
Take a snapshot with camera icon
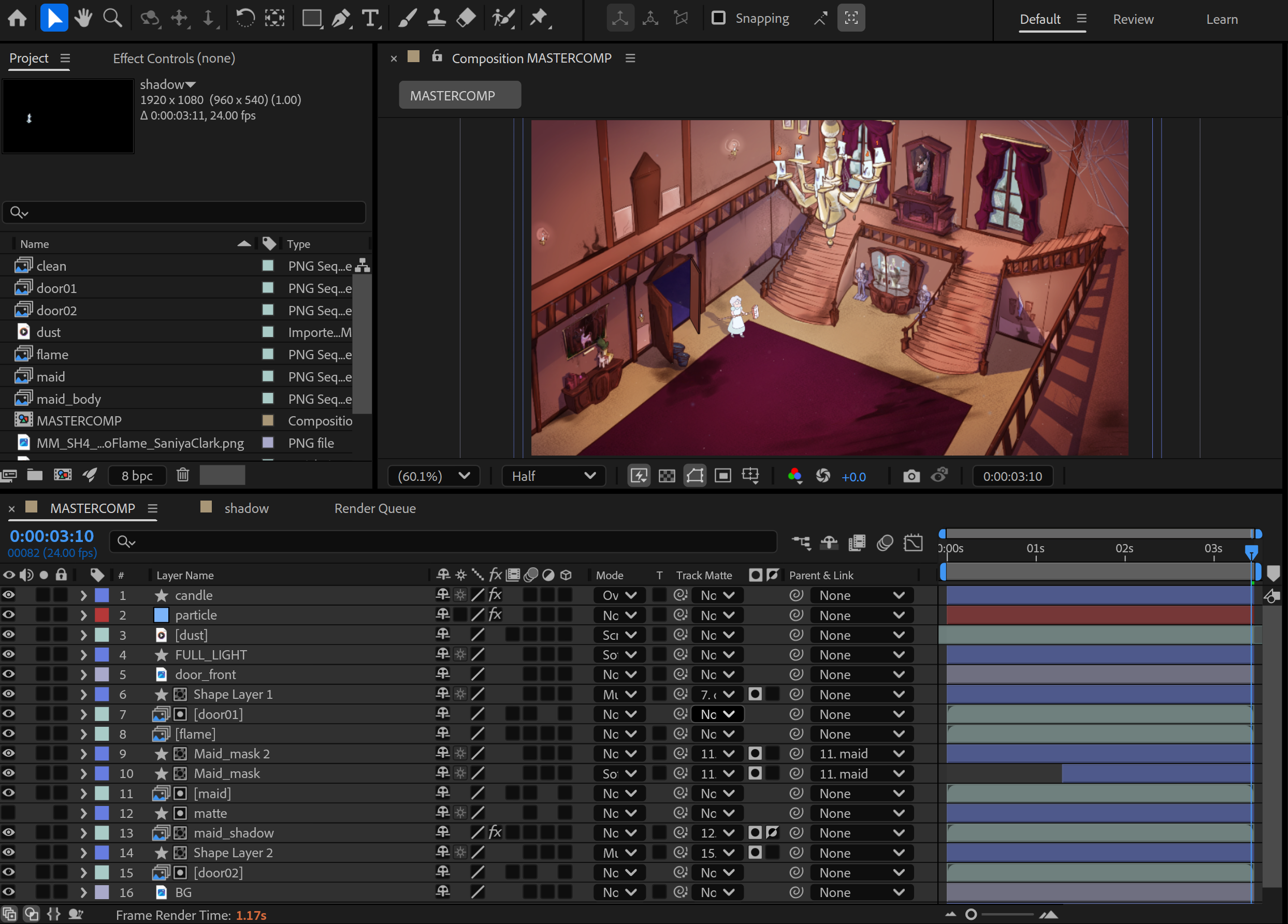tap(911, 476)
